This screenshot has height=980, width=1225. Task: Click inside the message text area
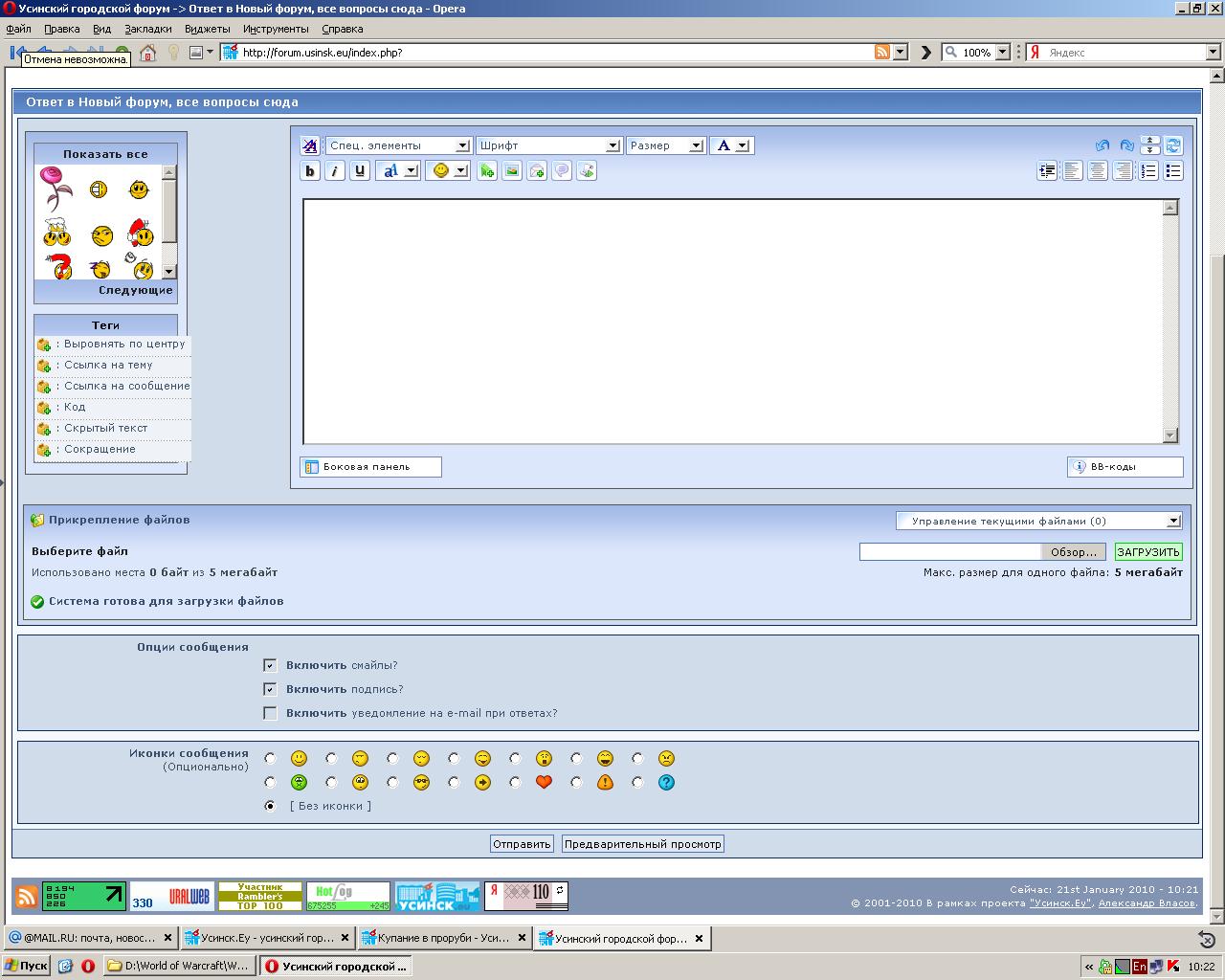(733, 321)
